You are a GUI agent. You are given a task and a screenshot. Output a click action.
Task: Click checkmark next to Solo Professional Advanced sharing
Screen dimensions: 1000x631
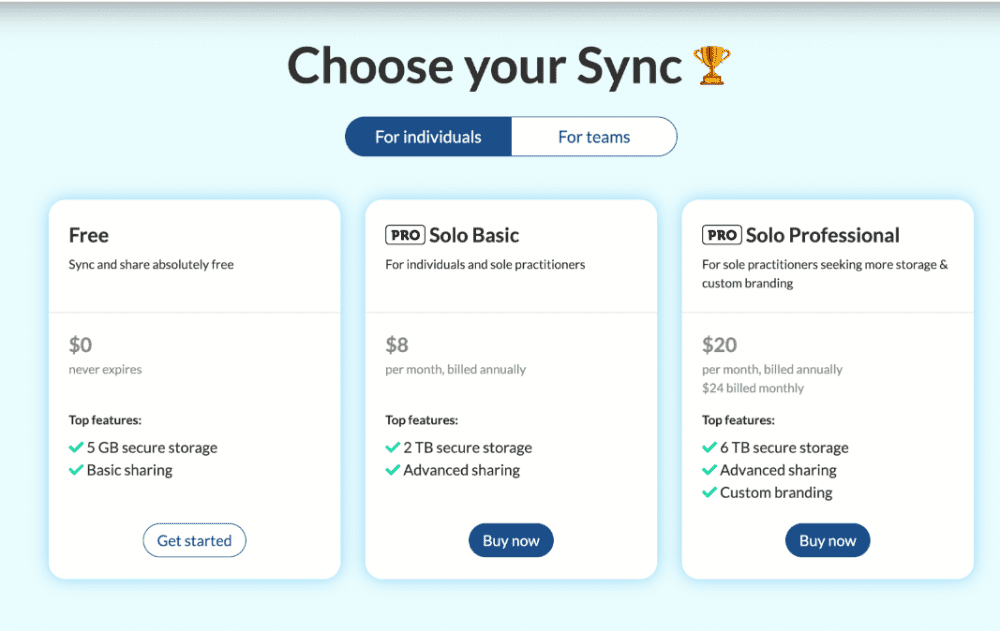709,470
